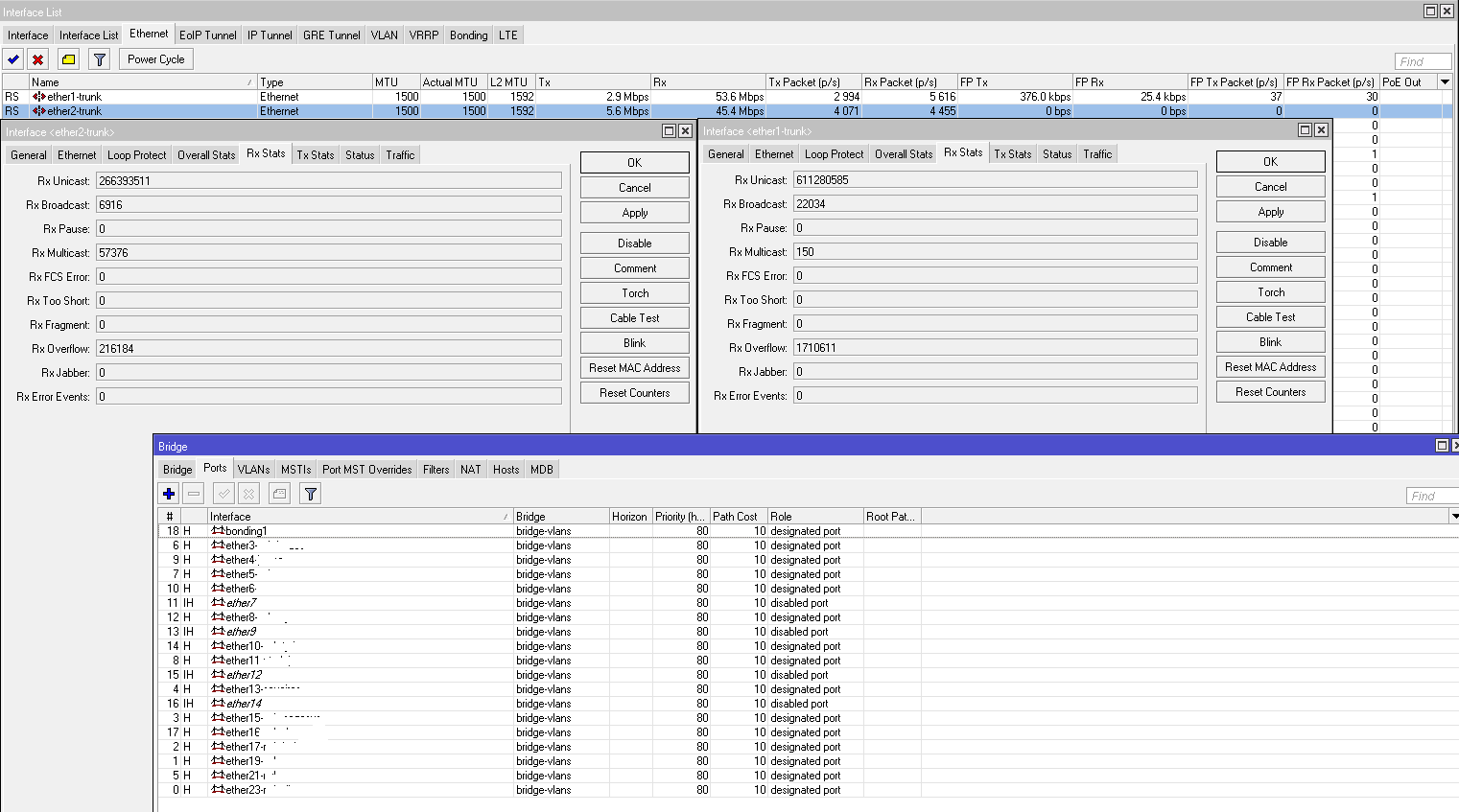Restore the ether1-trunk dialog window size icon
The height and width of the screenshot is (812, 1459).
pyautogui.click(x=1305, y=130)
